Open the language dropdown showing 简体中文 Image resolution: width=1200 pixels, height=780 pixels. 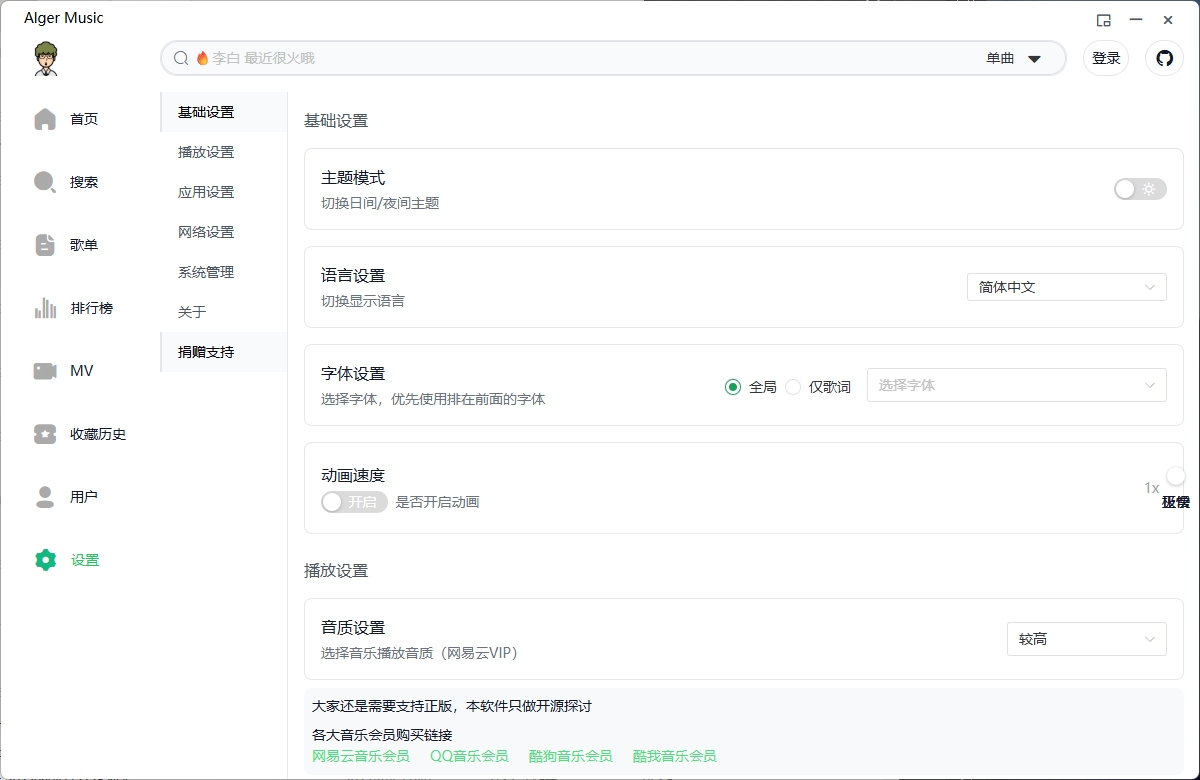tap(1066, 287)
